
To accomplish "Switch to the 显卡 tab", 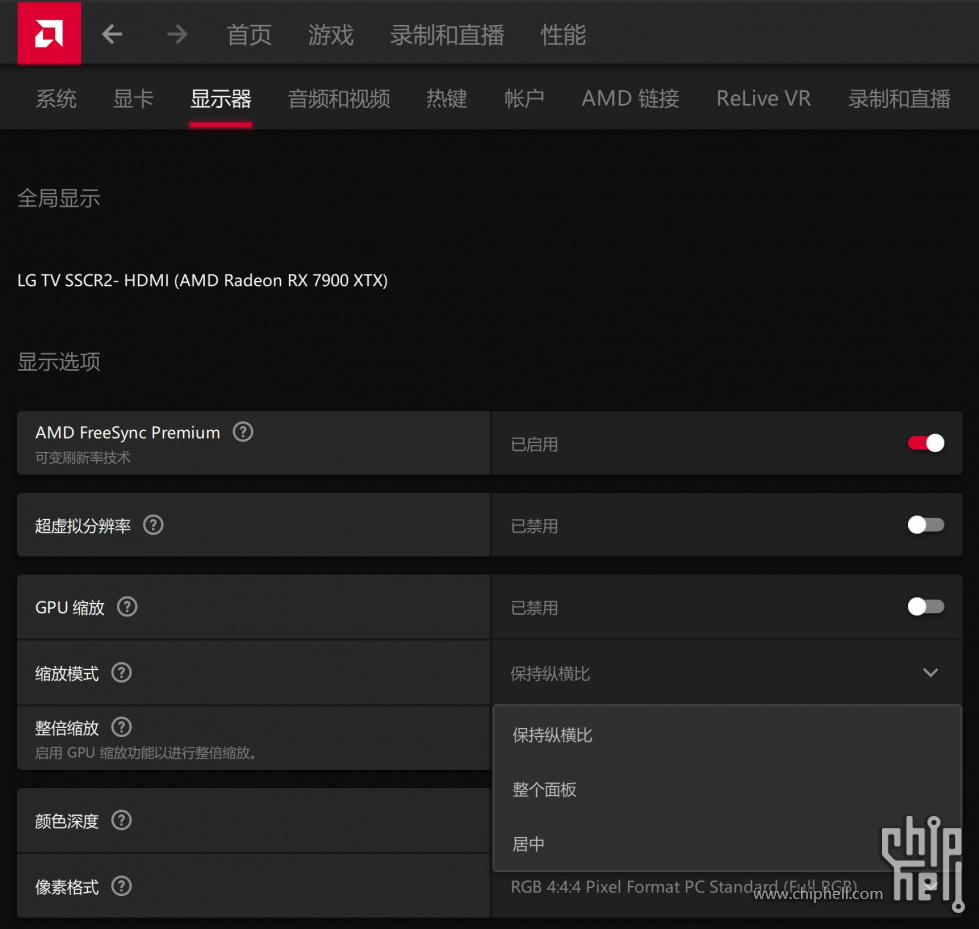I will tap(133, 99).
